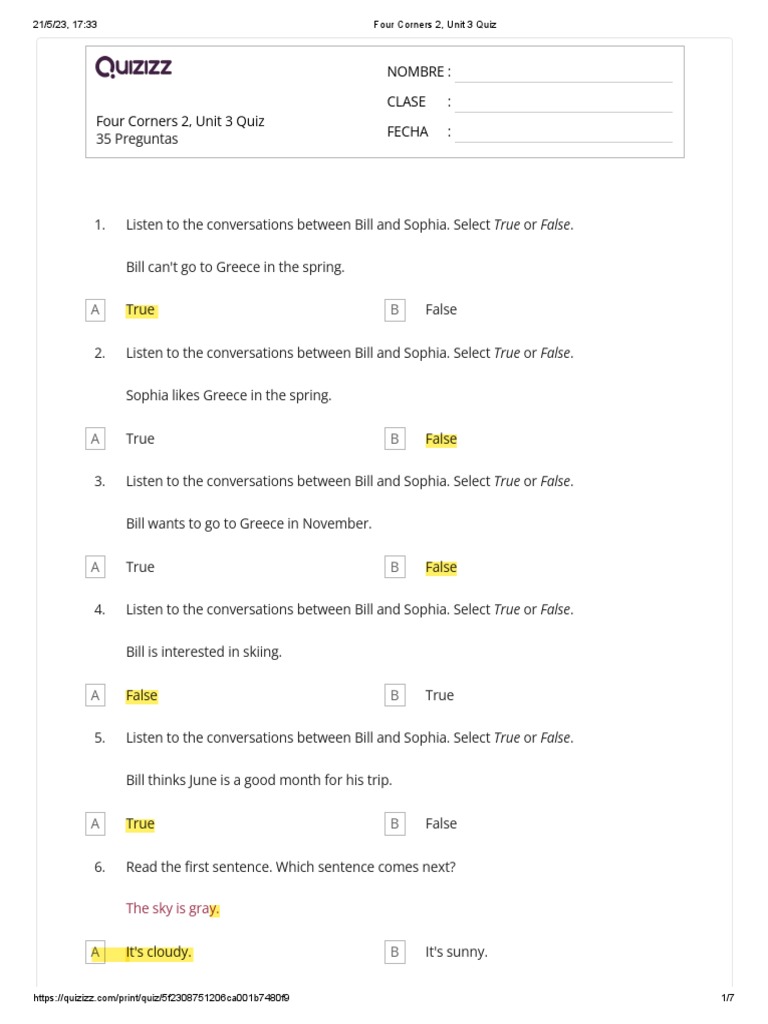This screenshot has height=1024, width=768.
Task: Tick the B box beside question 4's True
Action: [x=395, y=695]
